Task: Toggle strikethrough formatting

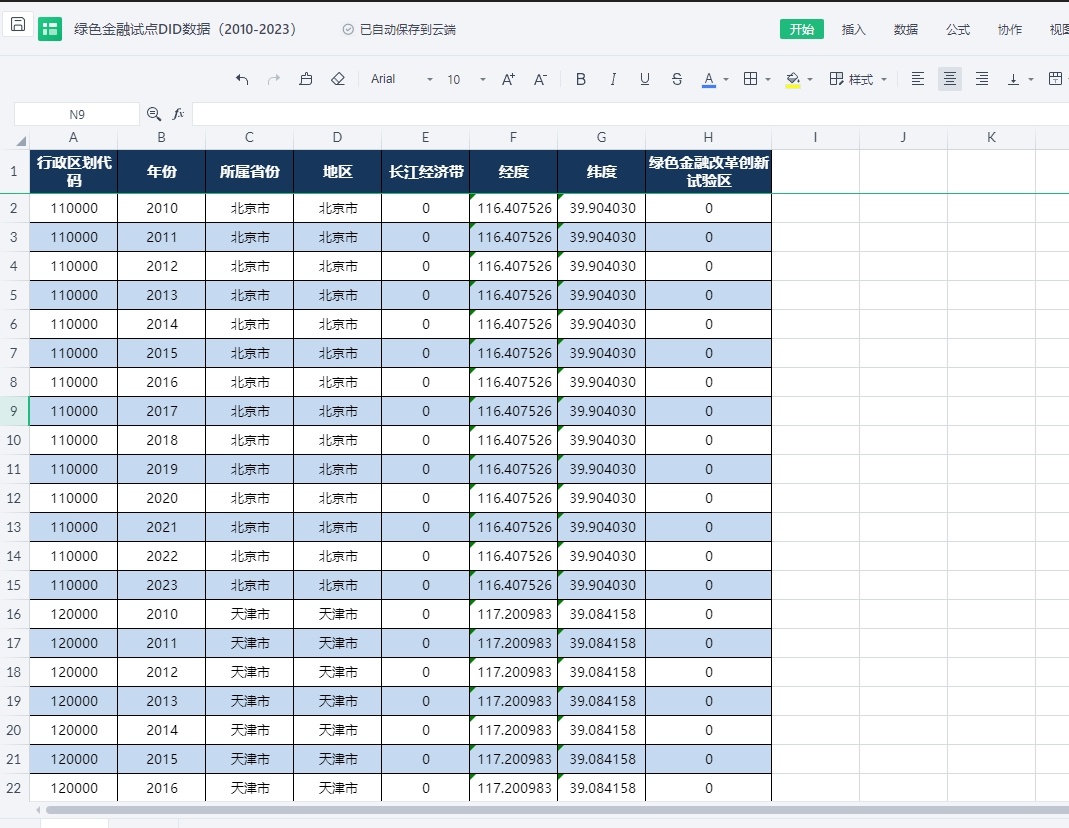Action: tap(677, 79)
